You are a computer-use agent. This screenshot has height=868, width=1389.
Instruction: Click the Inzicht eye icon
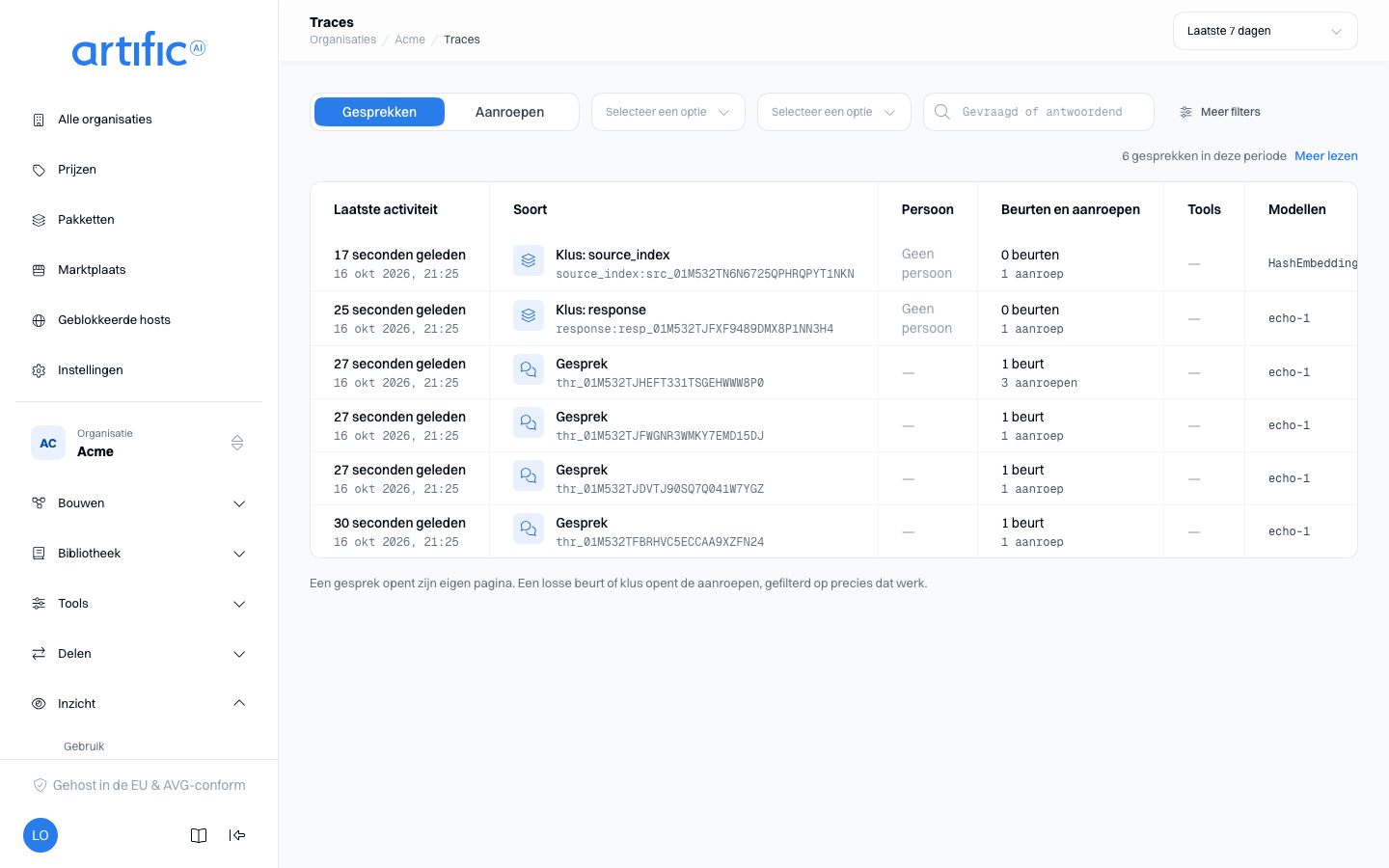tap(39, 704)
